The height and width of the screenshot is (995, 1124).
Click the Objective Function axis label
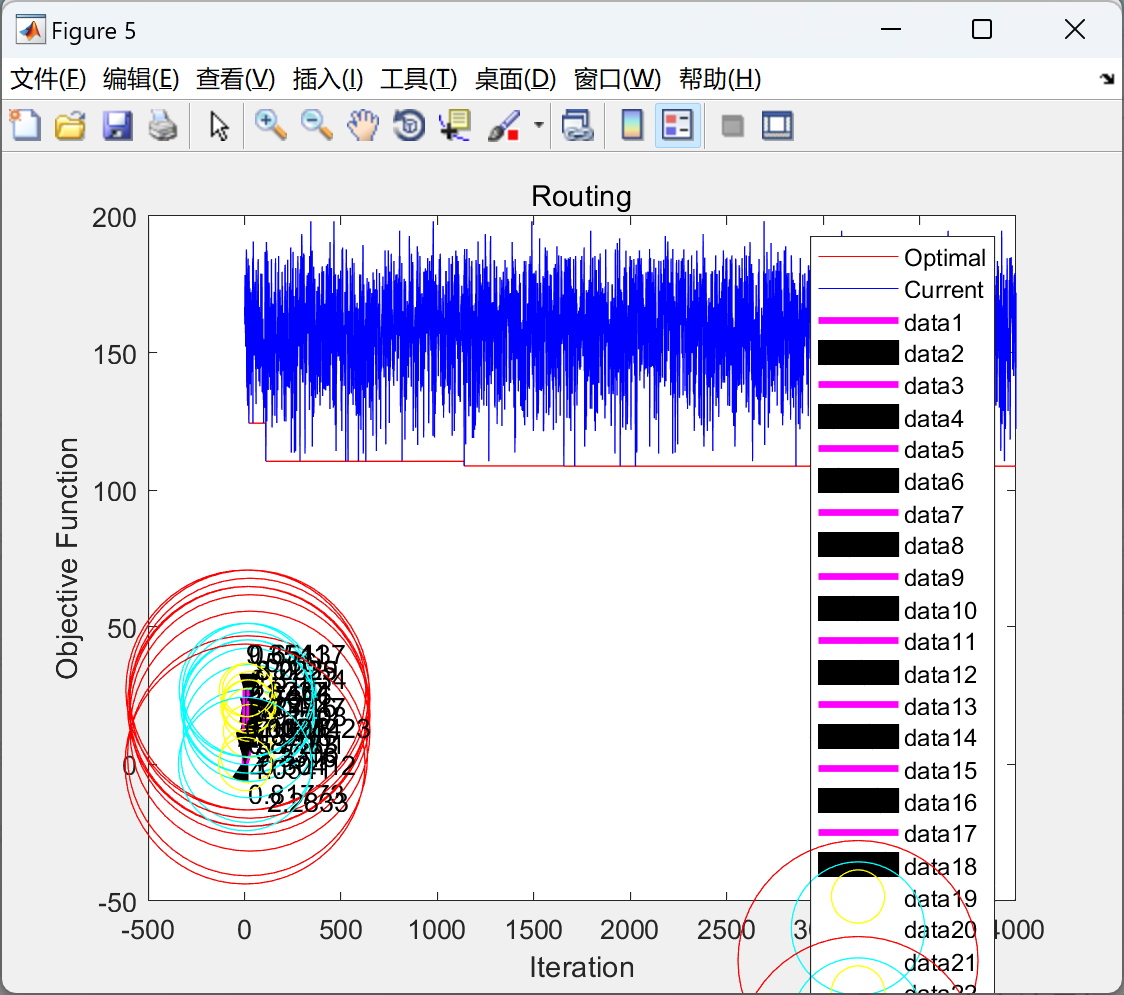67,558
